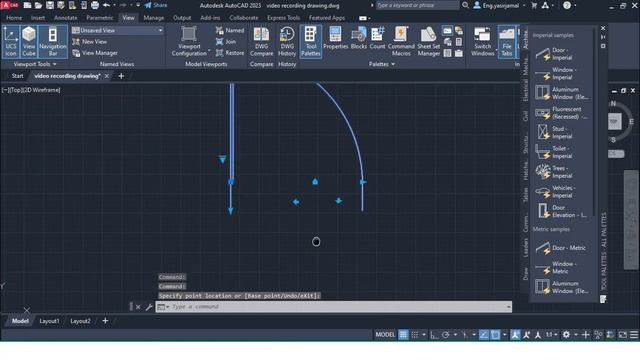Image resolution: width=640 pixels, height=360 pixels.
Task: Select Fluorescent (Recessed) tool
Action: [x=562, y=113]
